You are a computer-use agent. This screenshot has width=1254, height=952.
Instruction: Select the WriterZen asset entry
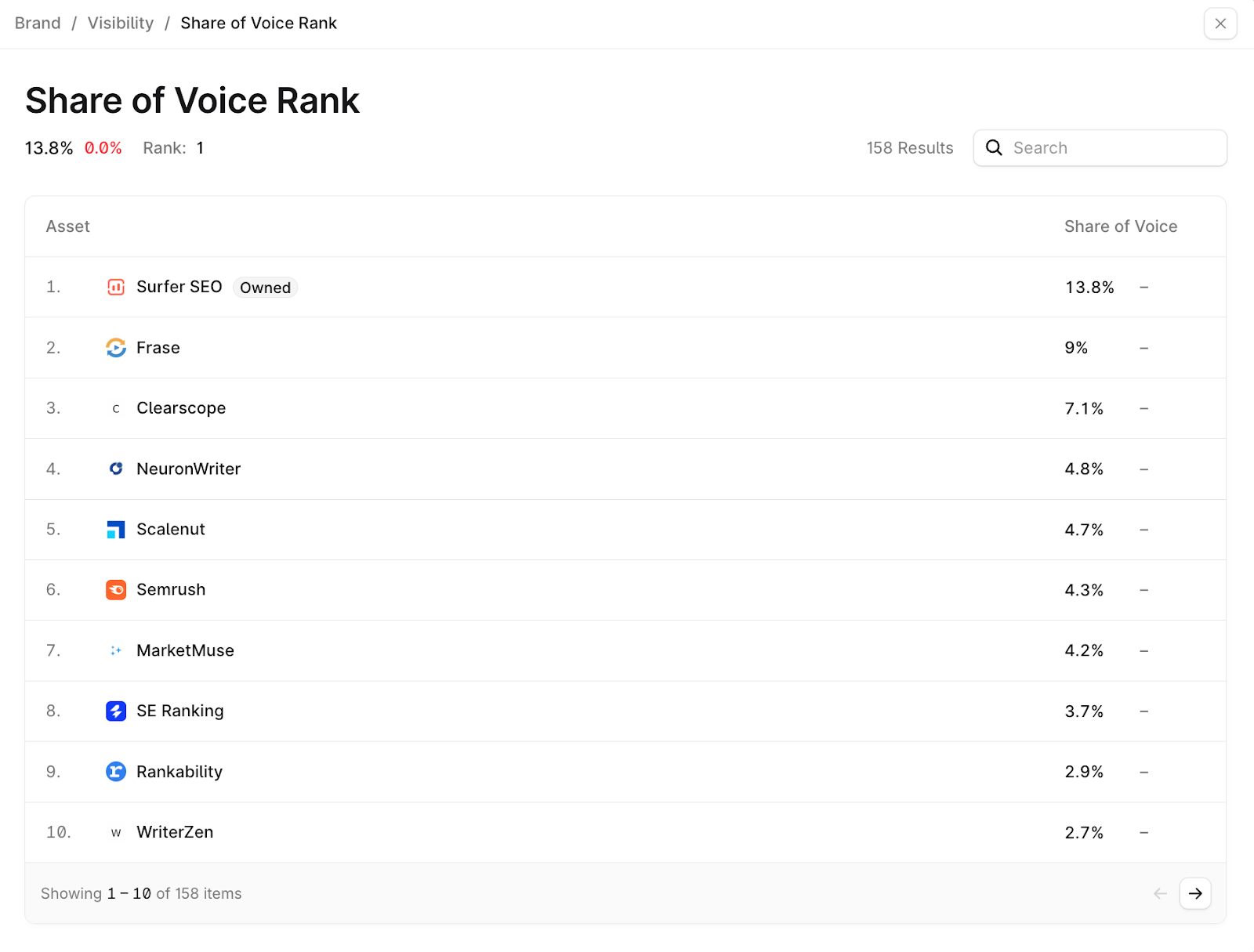click(x=175, y=832)
